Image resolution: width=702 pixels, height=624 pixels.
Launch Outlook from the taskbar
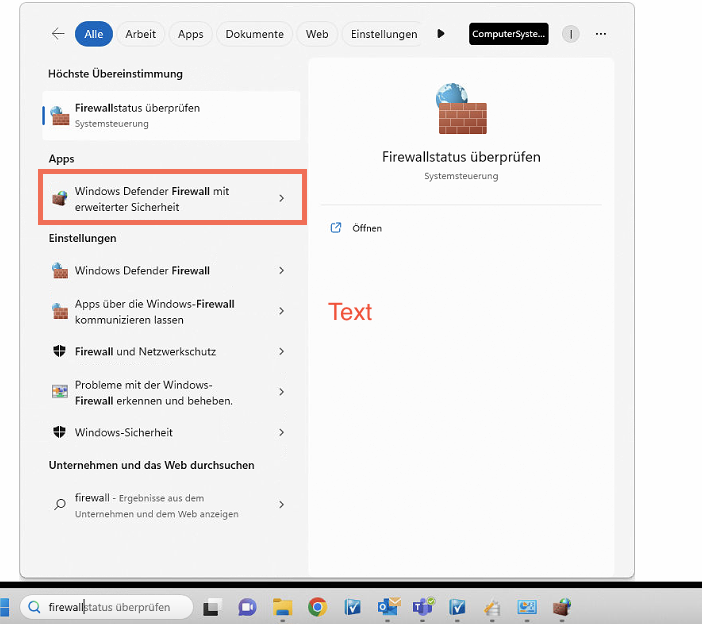click(388, 607)
